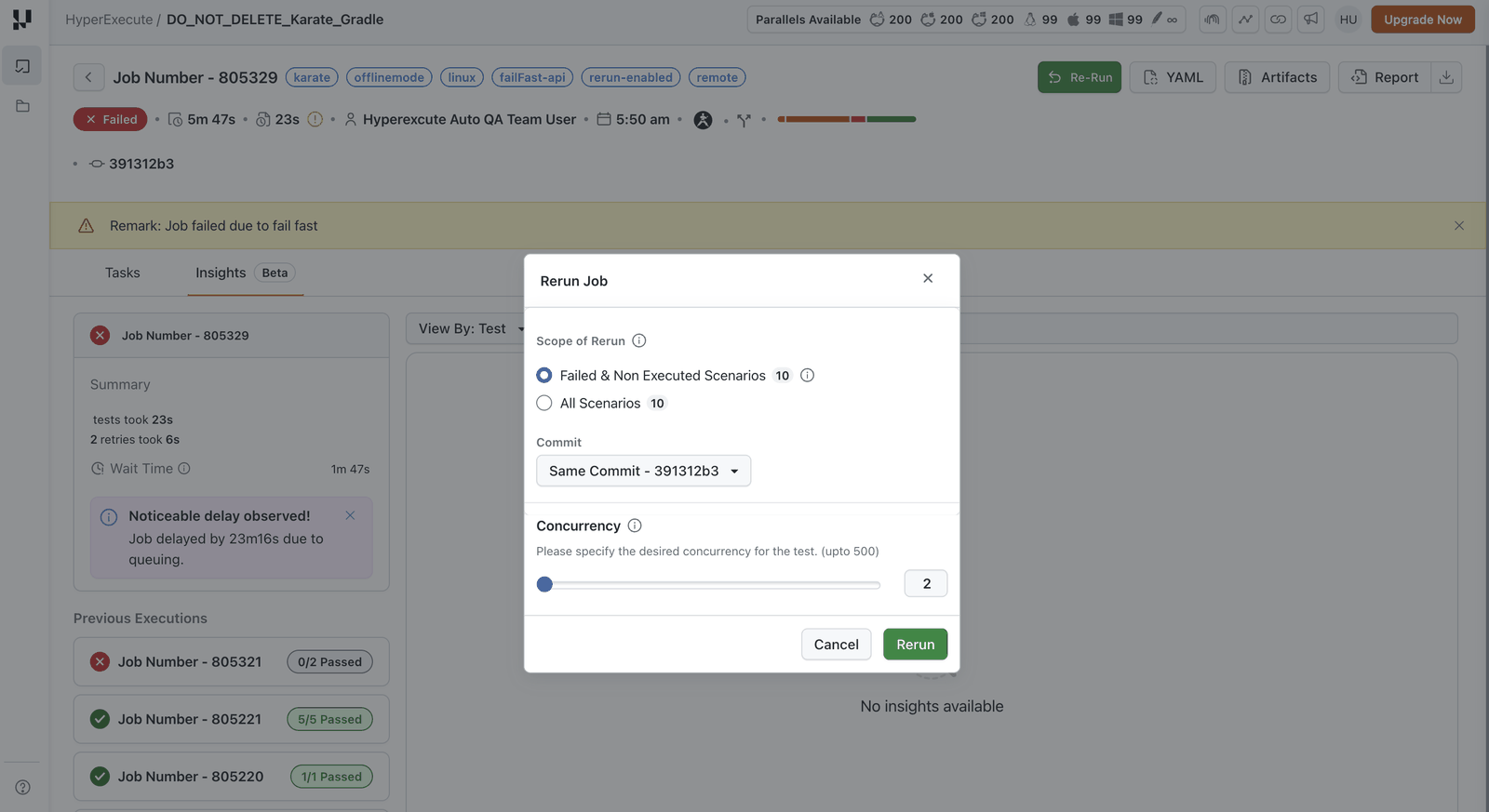The image size is (1489, 812).
Task: Open the jobs icon in the left sidebar
Action: pyautogui.click(x=22, y=66)
